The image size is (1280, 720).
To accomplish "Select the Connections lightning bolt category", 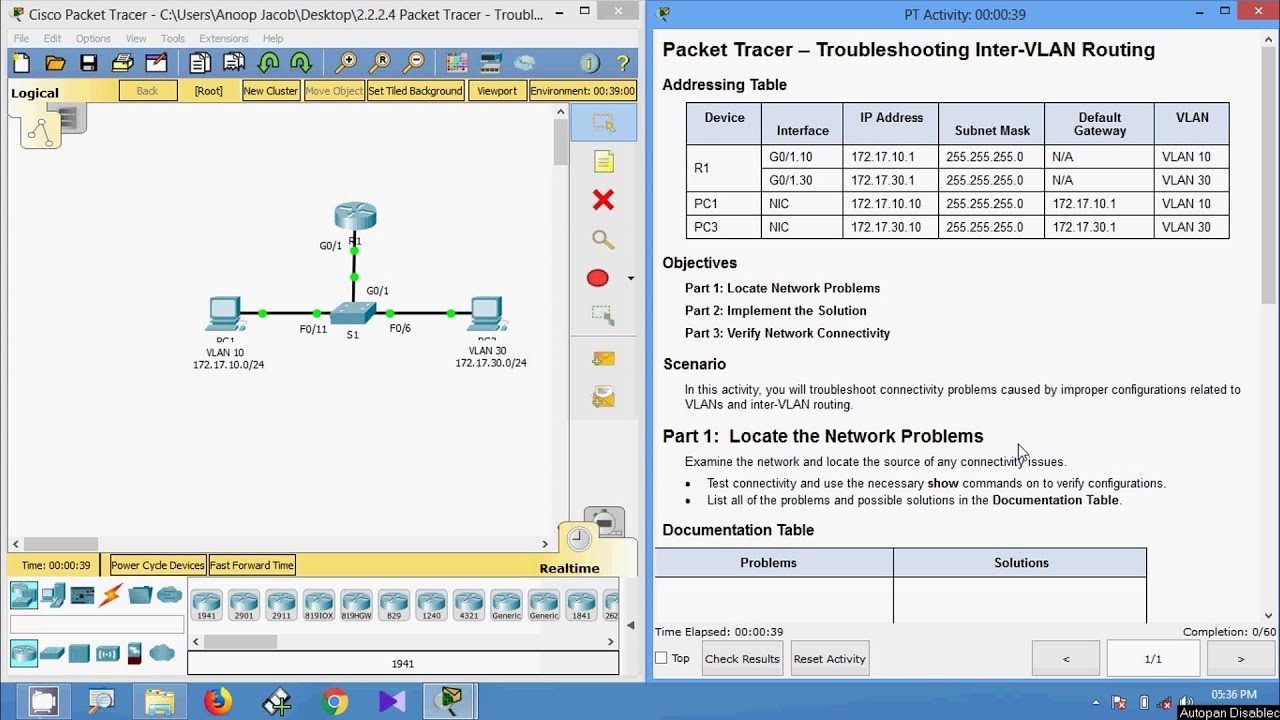I will (111, 595).
